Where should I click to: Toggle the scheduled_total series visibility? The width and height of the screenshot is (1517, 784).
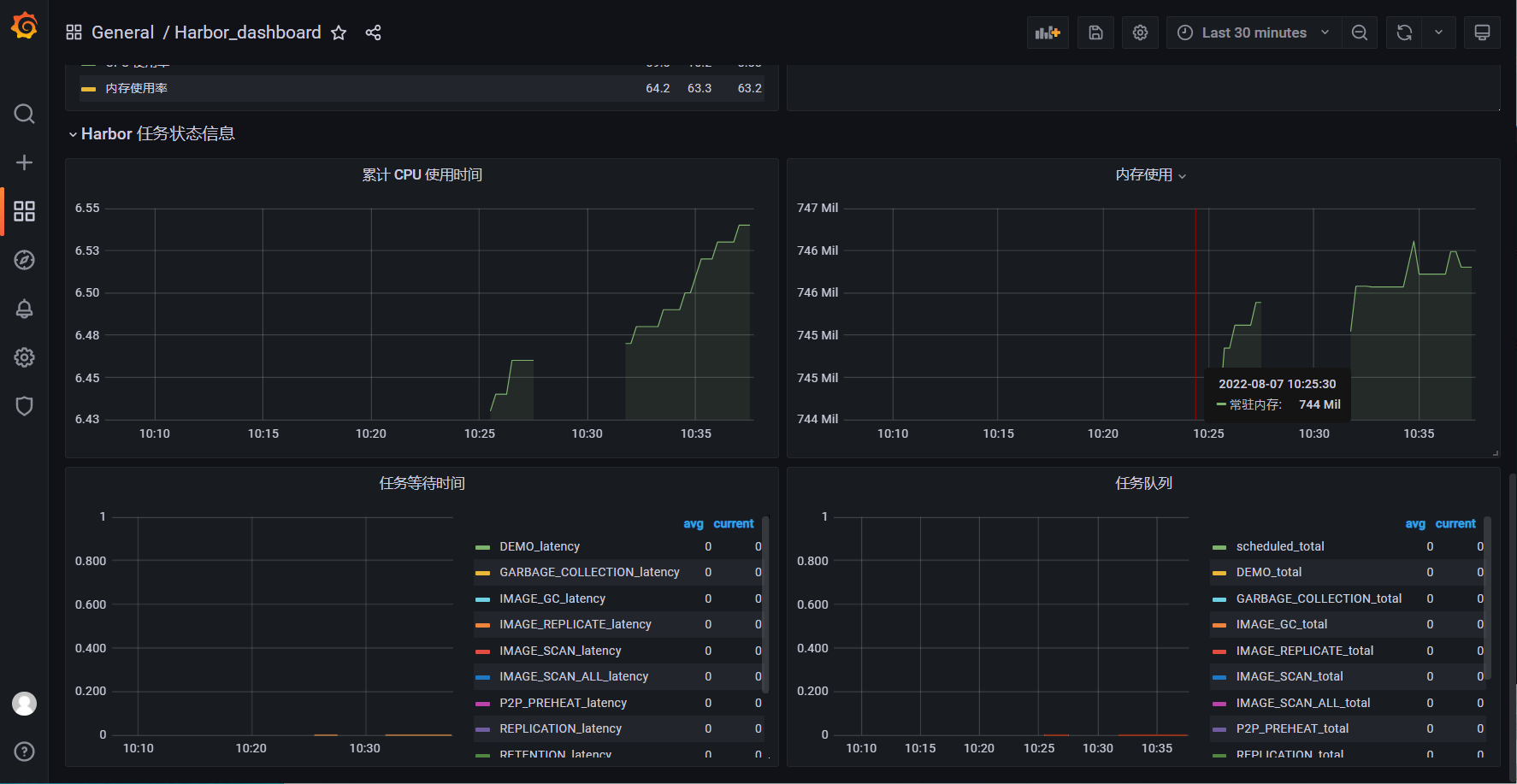[x=1279, y=546]
